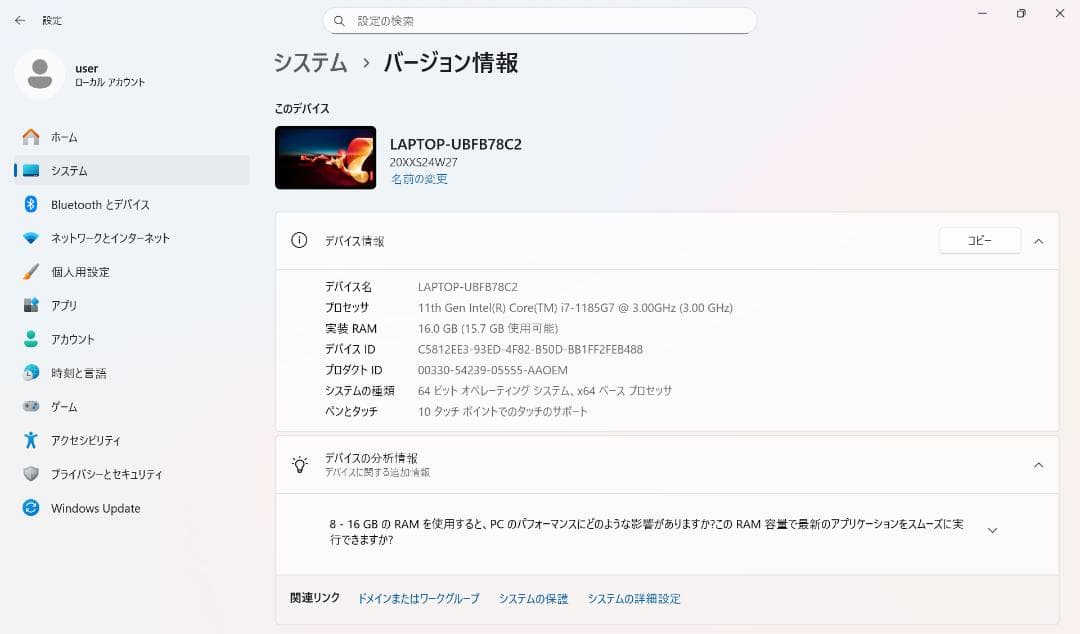Click the システム monitor icon
1080x634 pixels.
click(31, 171)
